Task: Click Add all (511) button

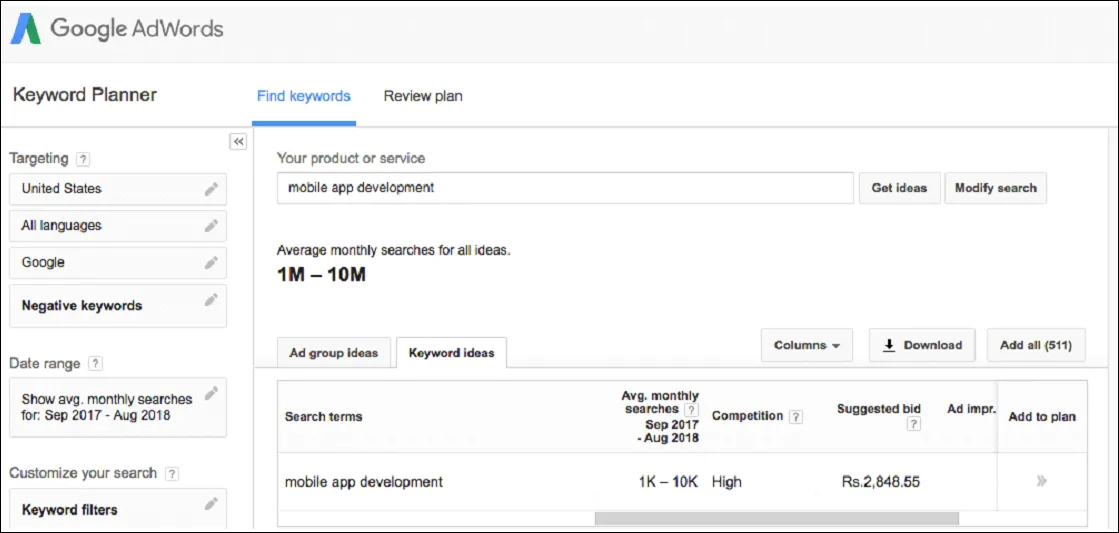Action: click(1036, 345)
